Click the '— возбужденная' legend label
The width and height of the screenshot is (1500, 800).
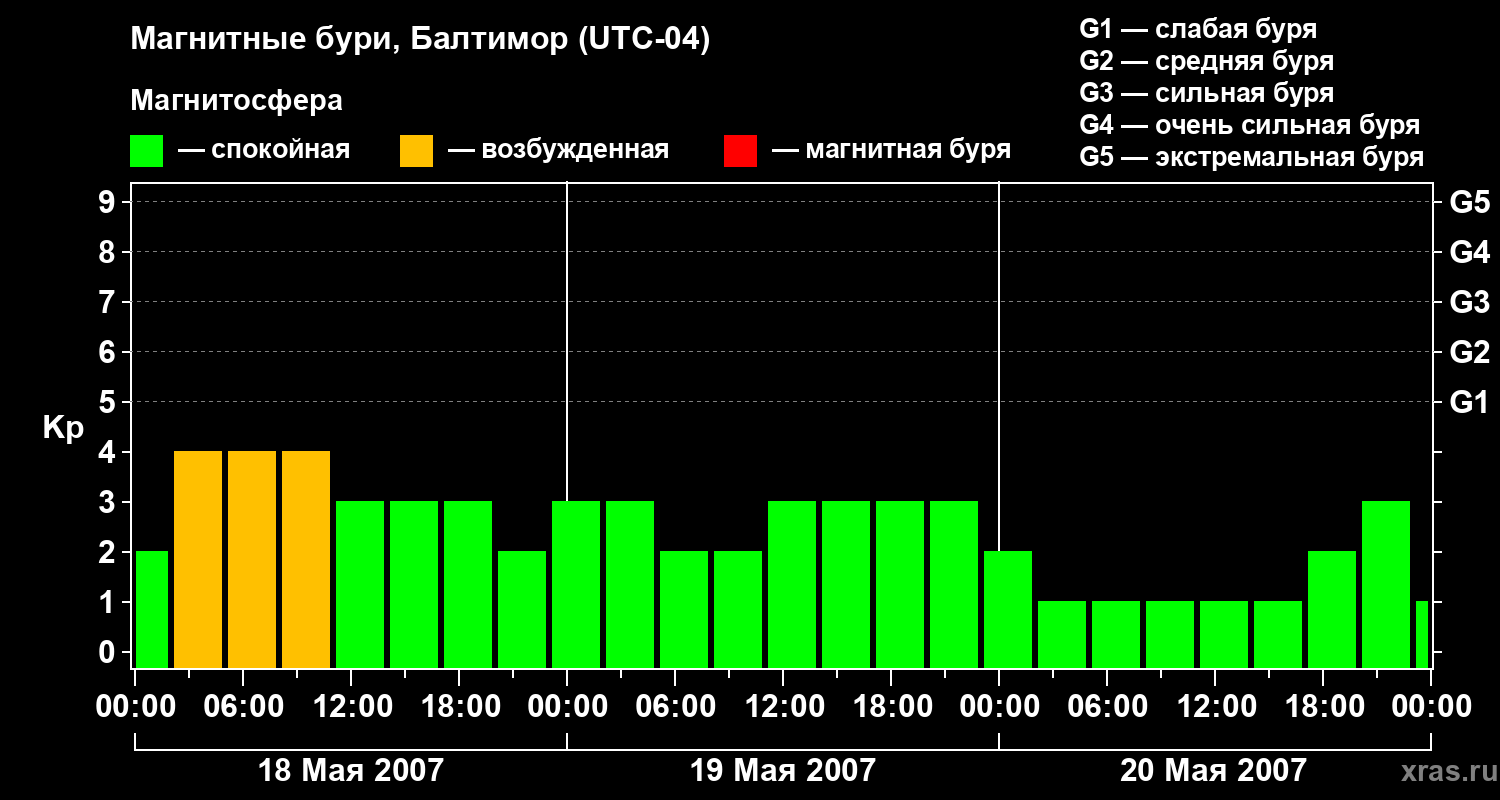pyautogui.click(x=558, y=151)
